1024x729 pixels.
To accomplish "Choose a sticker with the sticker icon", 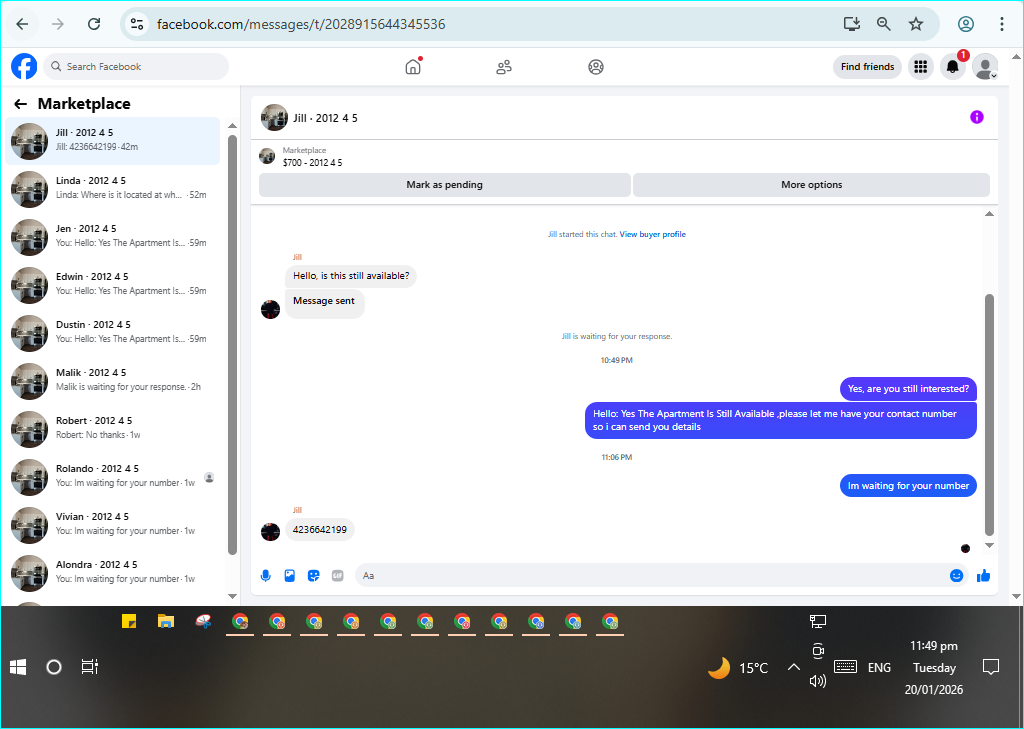I will point(313,575).
